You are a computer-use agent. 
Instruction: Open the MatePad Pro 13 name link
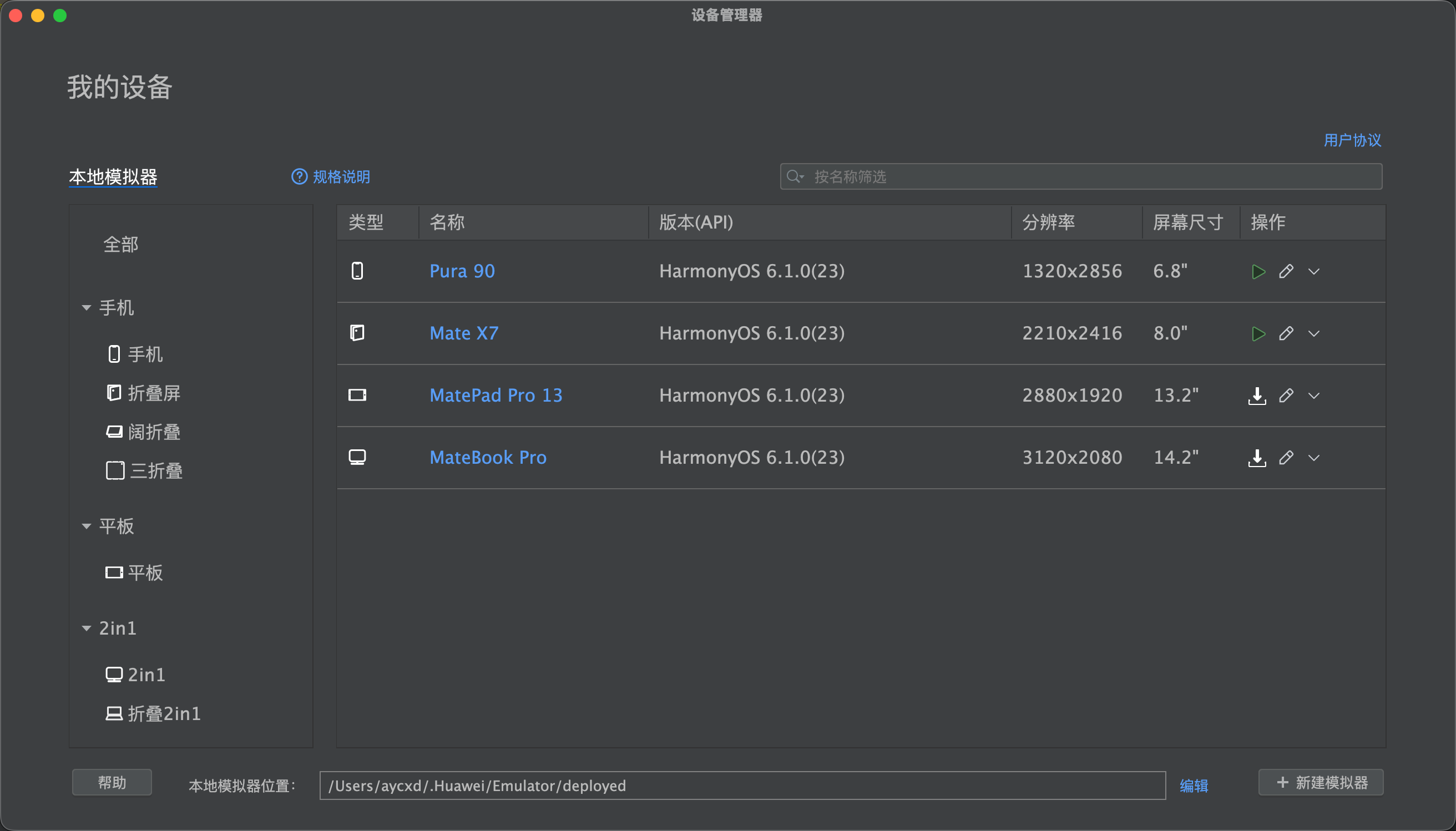coord(496,396)
